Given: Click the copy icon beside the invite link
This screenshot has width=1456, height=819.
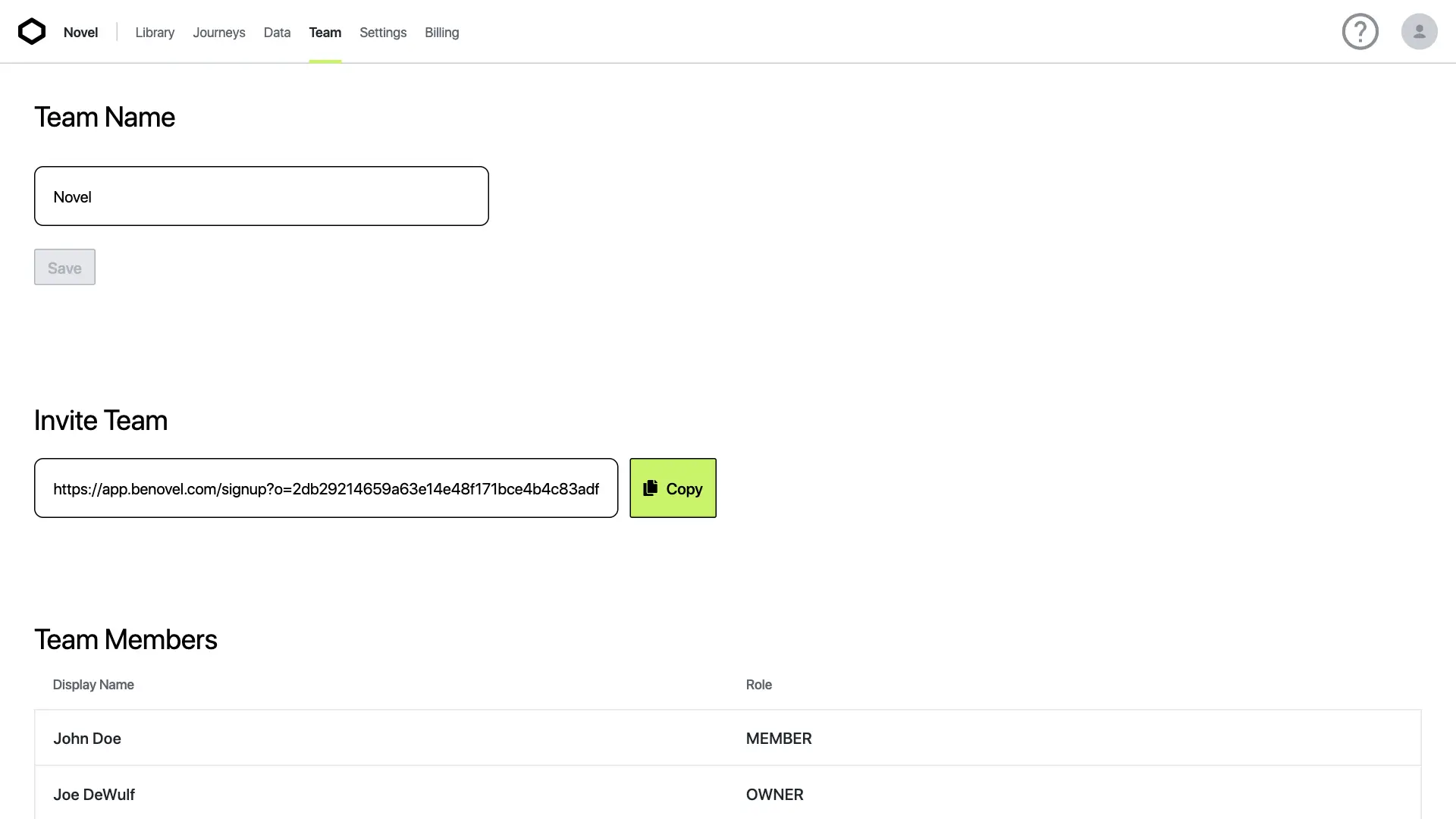Looking at the screenshot, I should click(651, 488).
